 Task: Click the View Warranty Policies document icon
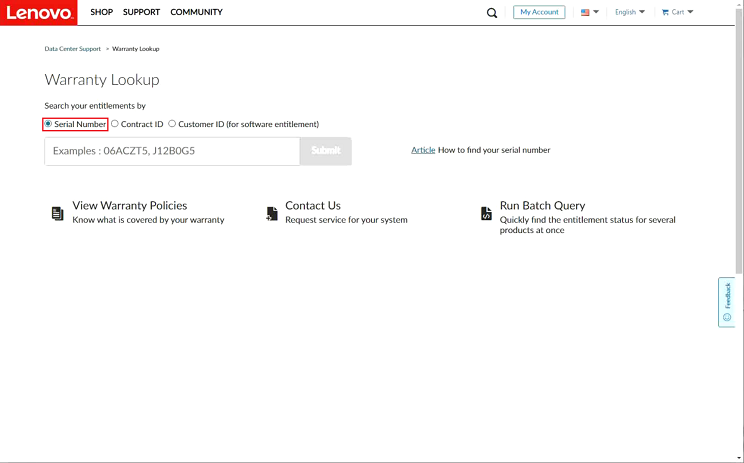57,213
